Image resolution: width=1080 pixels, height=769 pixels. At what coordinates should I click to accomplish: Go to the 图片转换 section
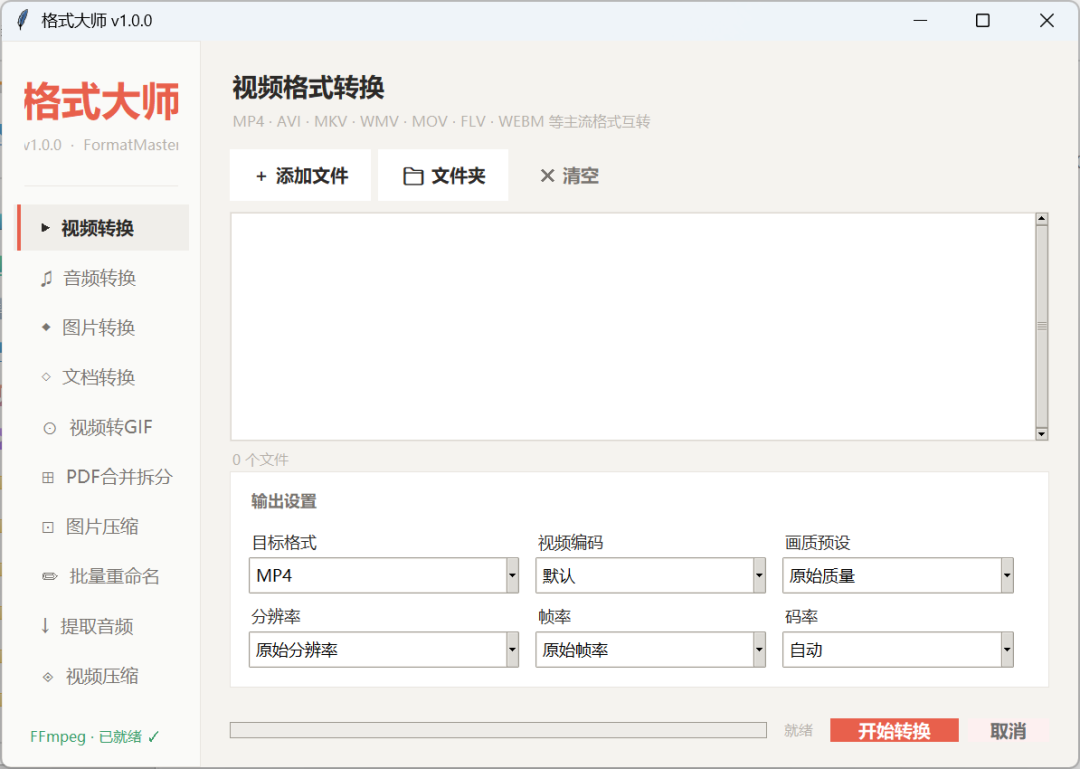click(x=103, y=327)
